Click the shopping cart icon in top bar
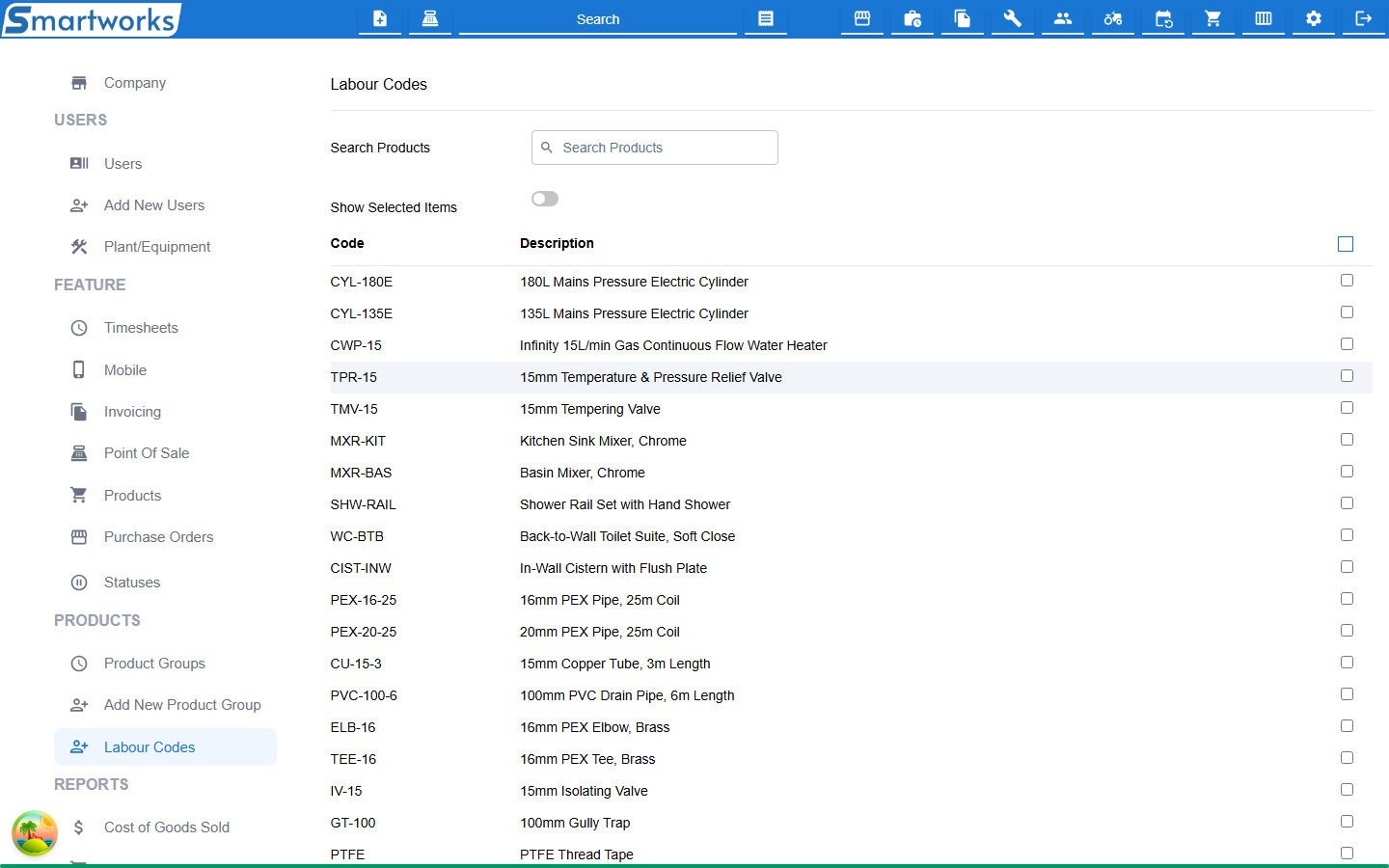The width and height of the screenshot is (1389, 868). click(1213, 18)
